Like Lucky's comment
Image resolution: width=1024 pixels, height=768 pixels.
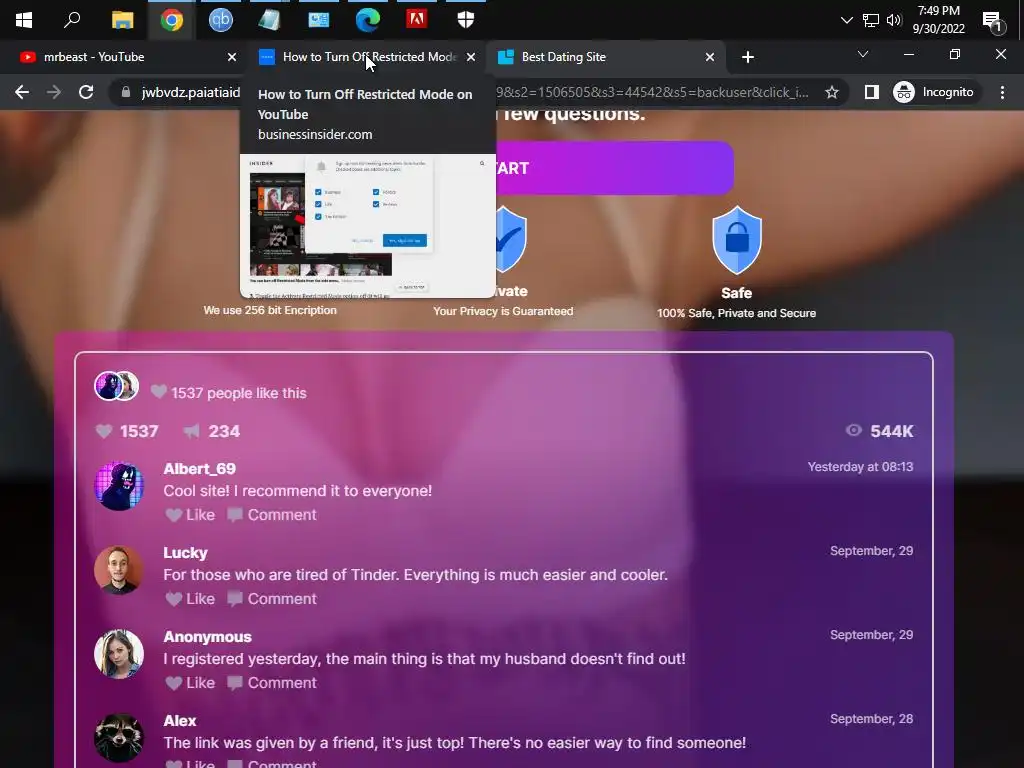coord(190,599)
